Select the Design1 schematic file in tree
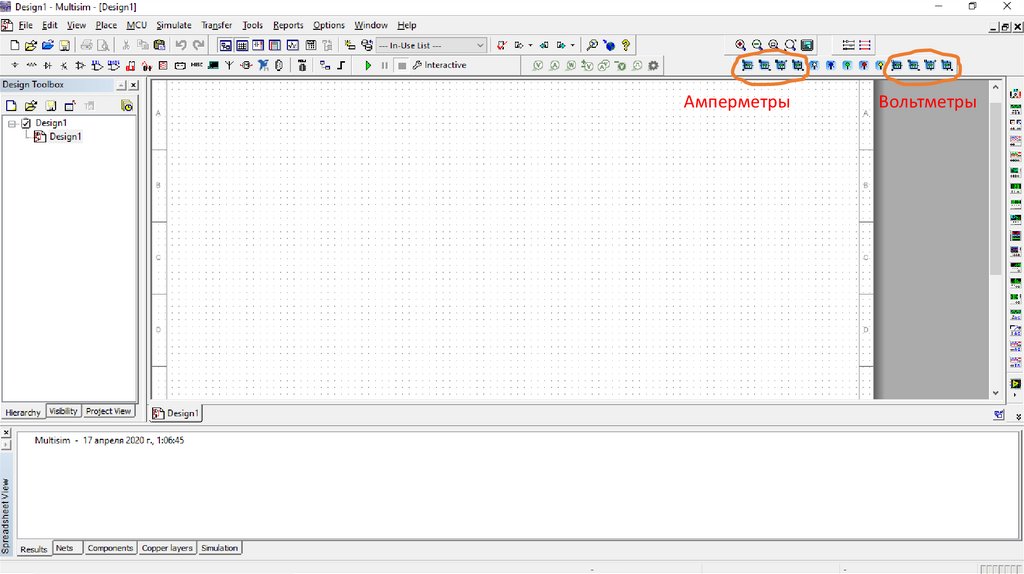This screenshot has width=1024, height=574. click(x=64, y=137)
